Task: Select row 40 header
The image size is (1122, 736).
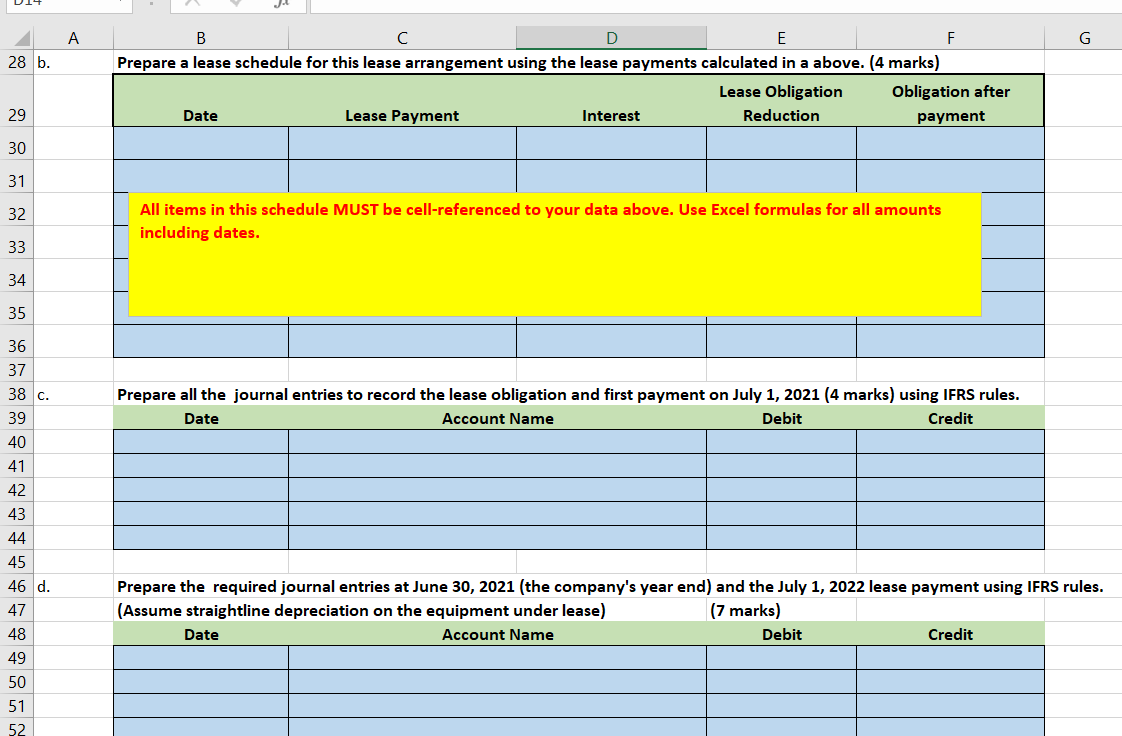Action: (17, 442)
